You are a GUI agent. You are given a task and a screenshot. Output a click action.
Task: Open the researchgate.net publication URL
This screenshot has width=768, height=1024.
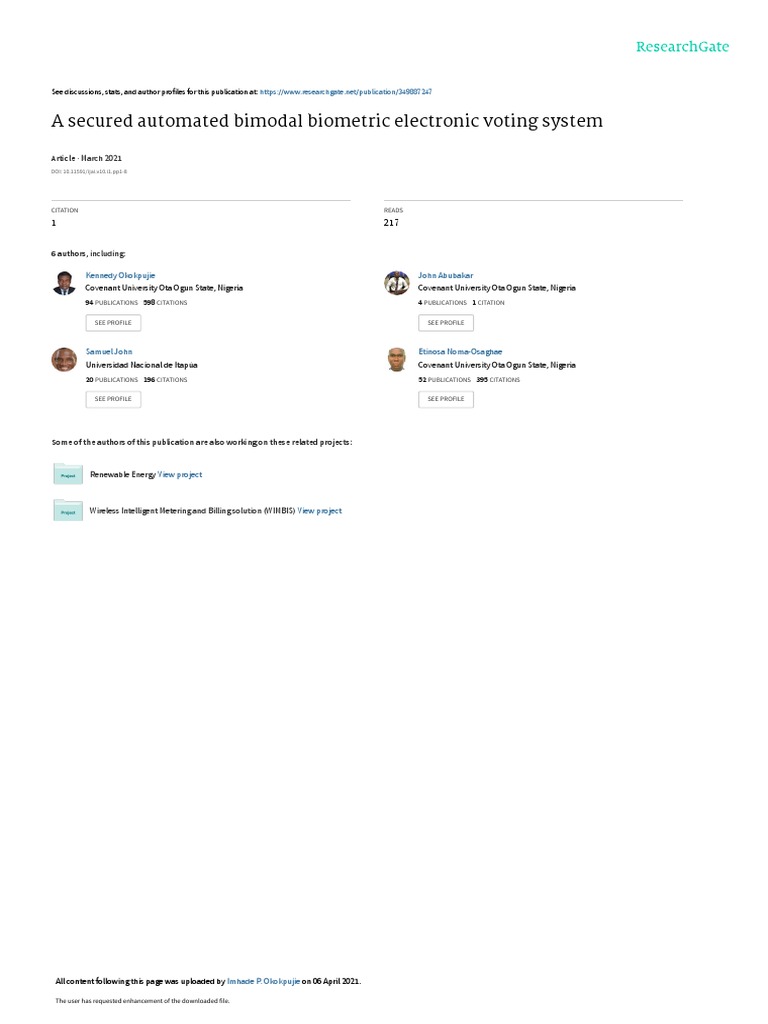[x=345, y=92]
